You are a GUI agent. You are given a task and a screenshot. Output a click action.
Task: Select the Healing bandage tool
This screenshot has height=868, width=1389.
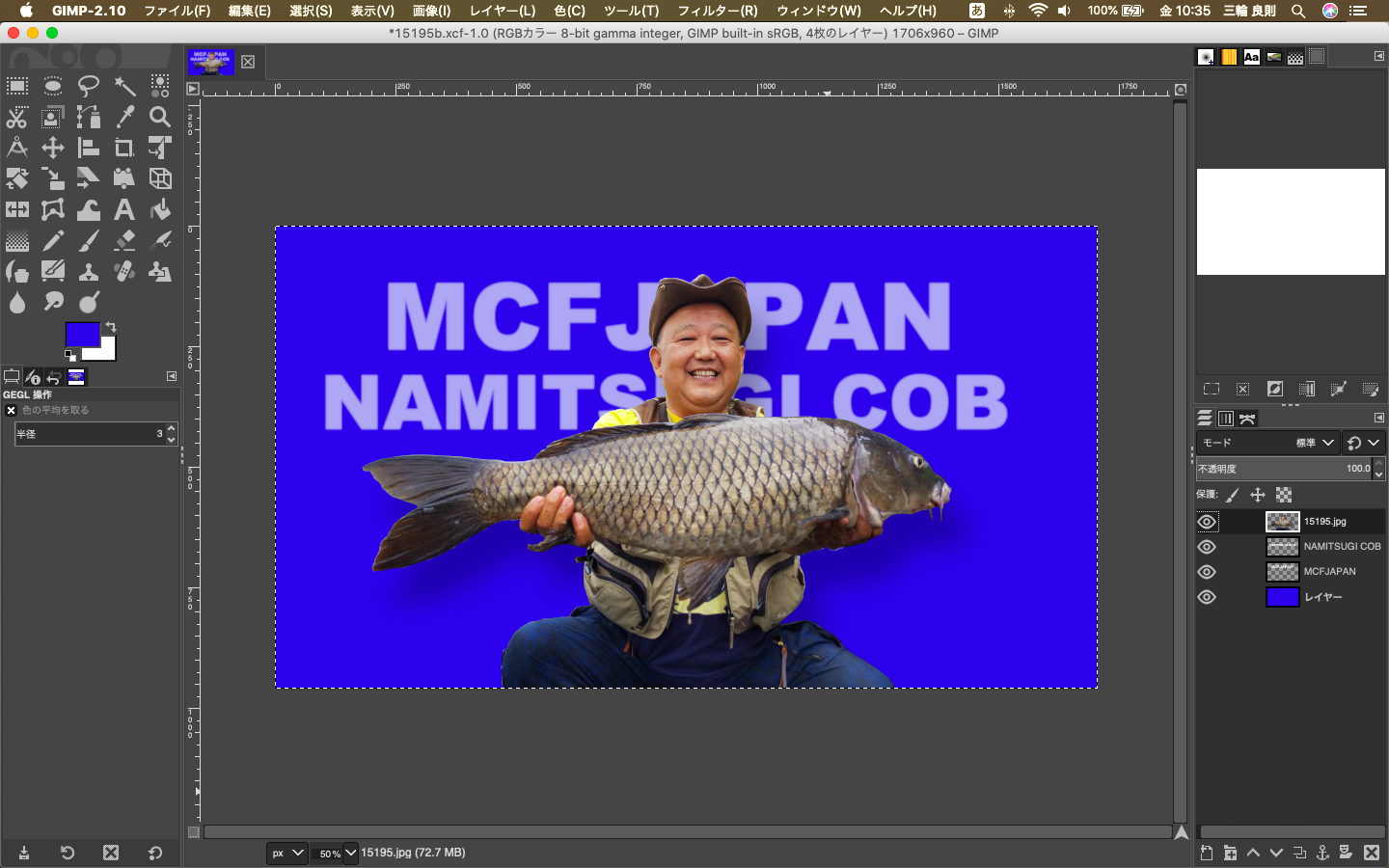tap(124, 271)
